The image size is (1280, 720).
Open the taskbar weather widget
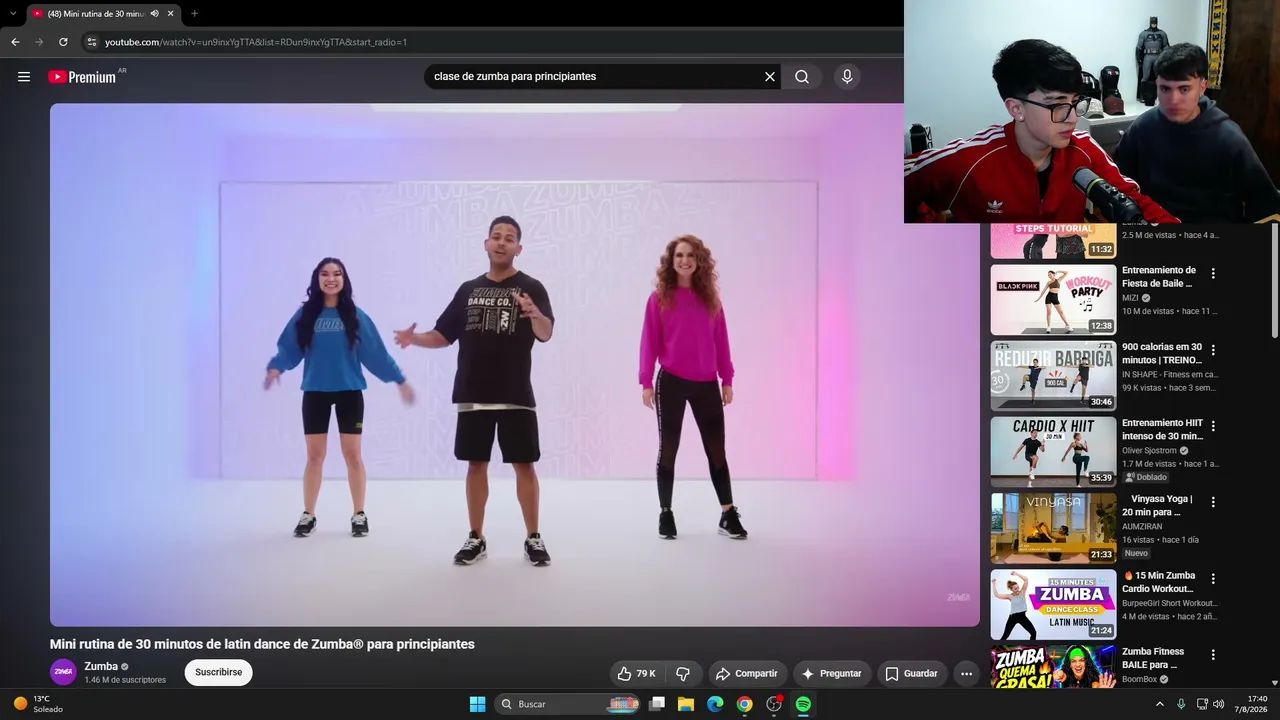point(38,704)
